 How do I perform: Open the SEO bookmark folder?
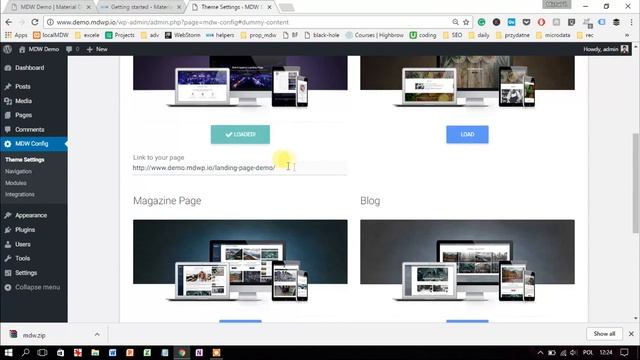point(453,35)
